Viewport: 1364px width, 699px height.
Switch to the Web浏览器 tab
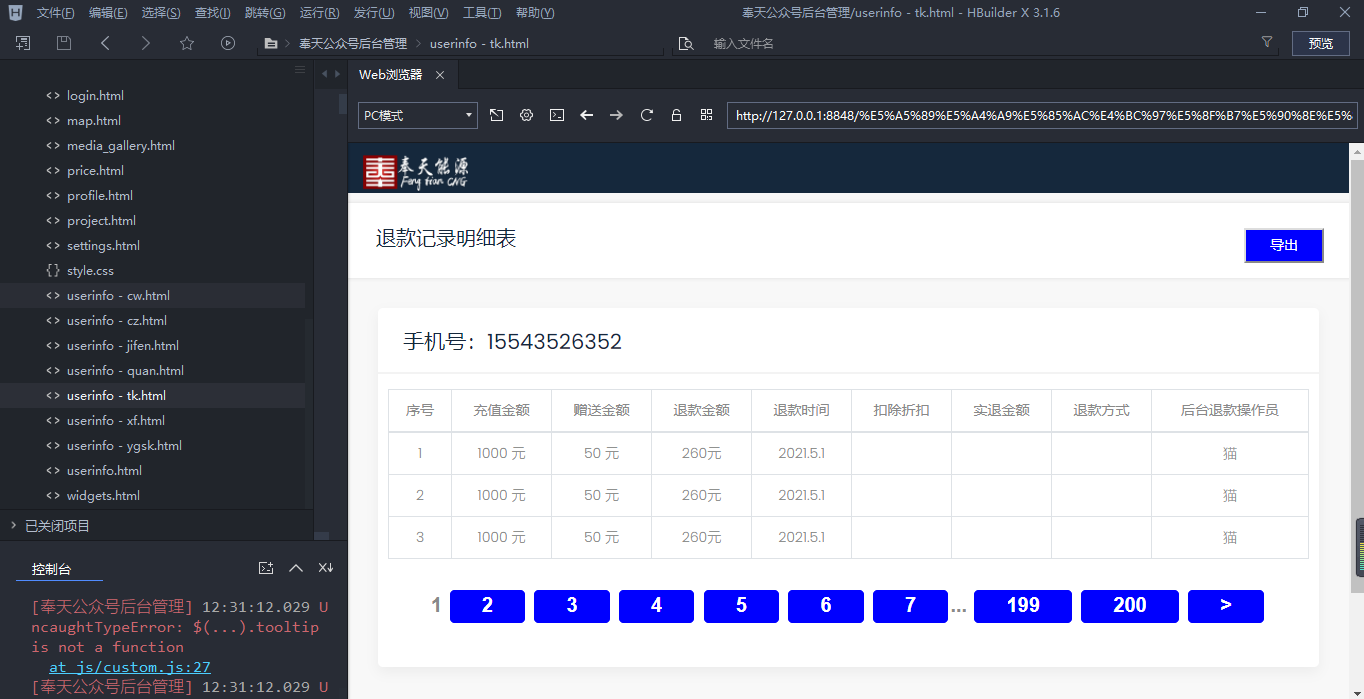point(390,75)
